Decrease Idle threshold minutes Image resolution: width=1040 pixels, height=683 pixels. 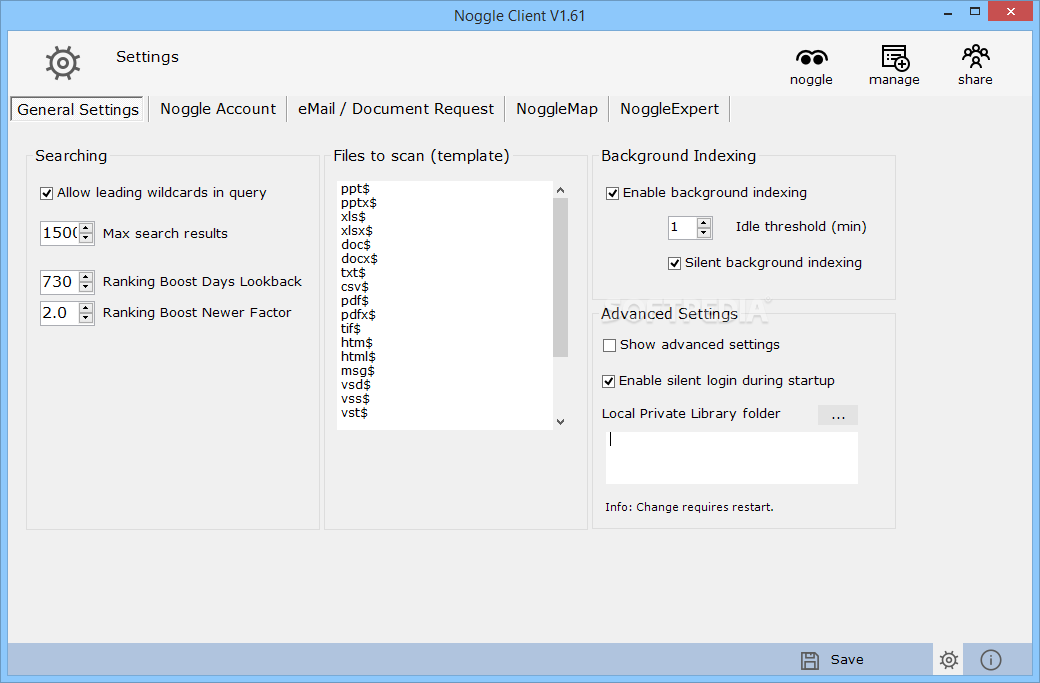click(x=704, y=232)
